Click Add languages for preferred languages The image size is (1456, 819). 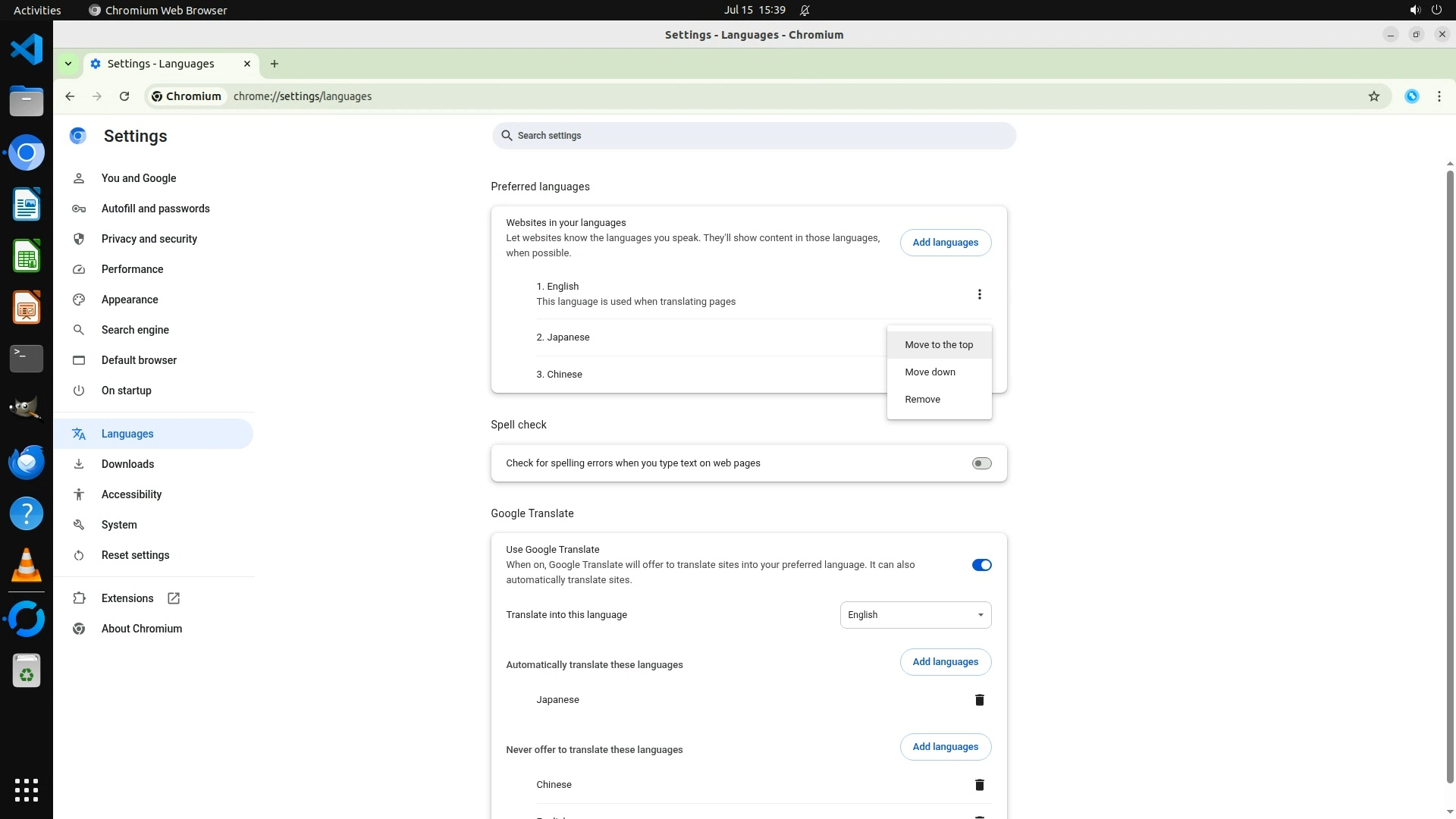pos(945,243)
